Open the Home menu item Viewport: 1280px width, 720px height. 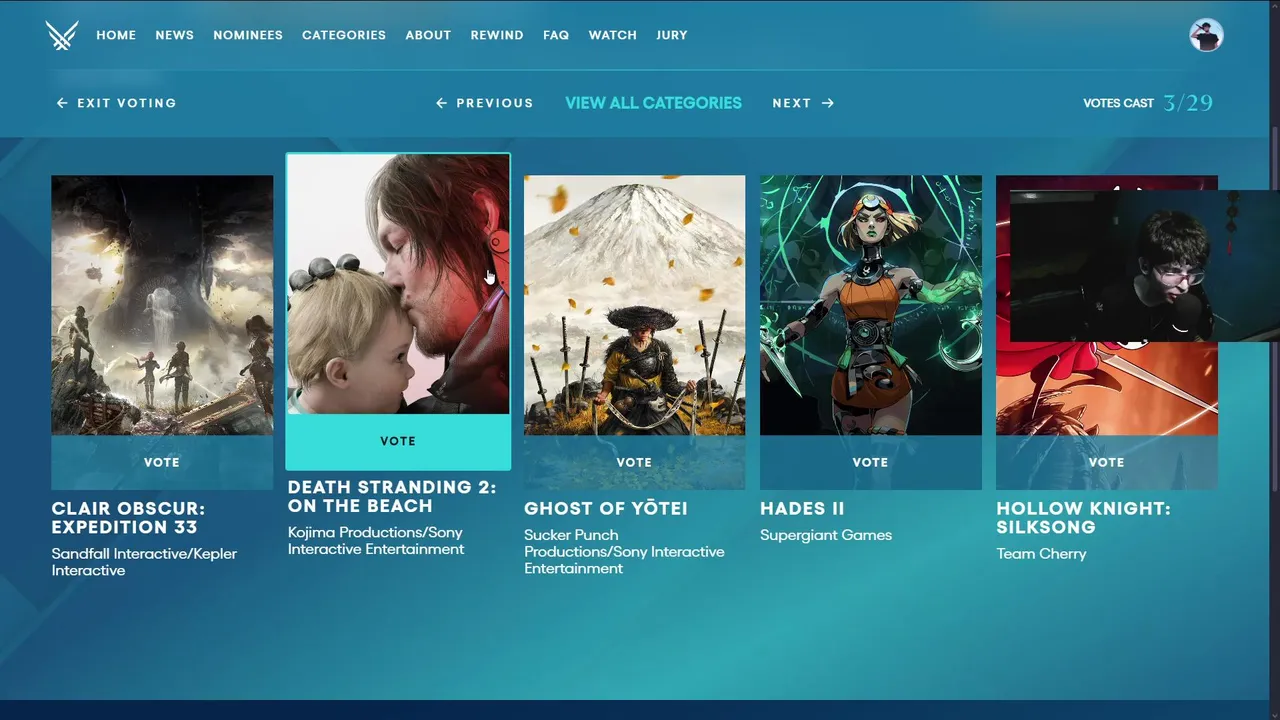coord(116,35)
